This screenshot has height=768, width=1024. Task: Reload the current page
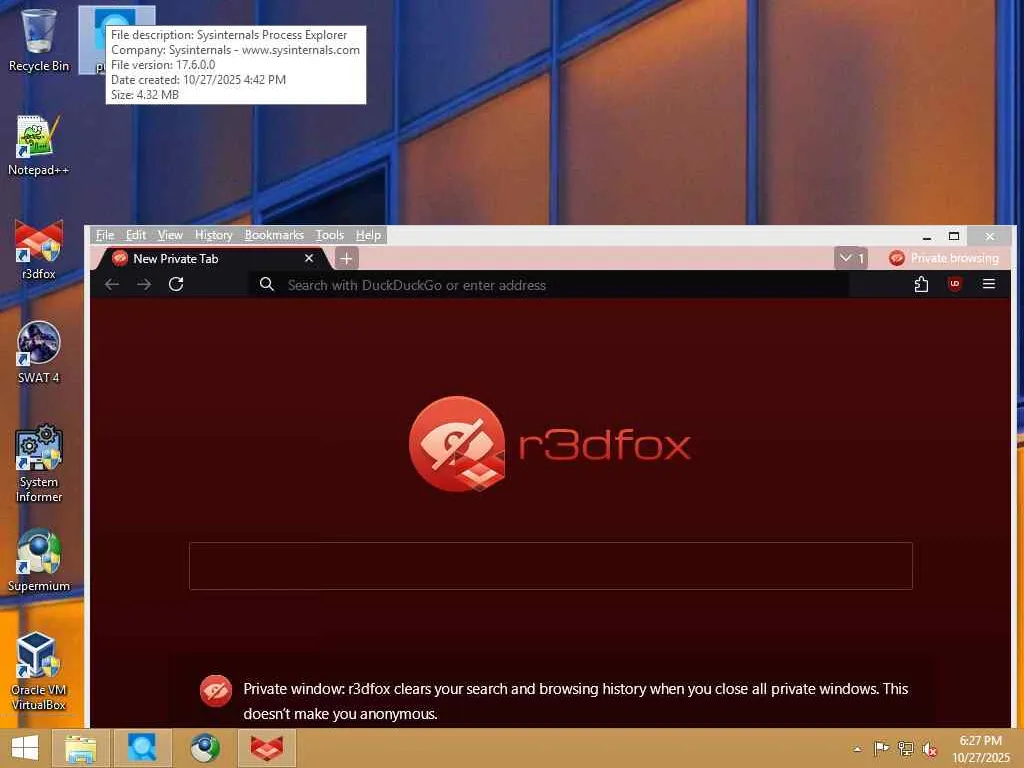(176, 284)
